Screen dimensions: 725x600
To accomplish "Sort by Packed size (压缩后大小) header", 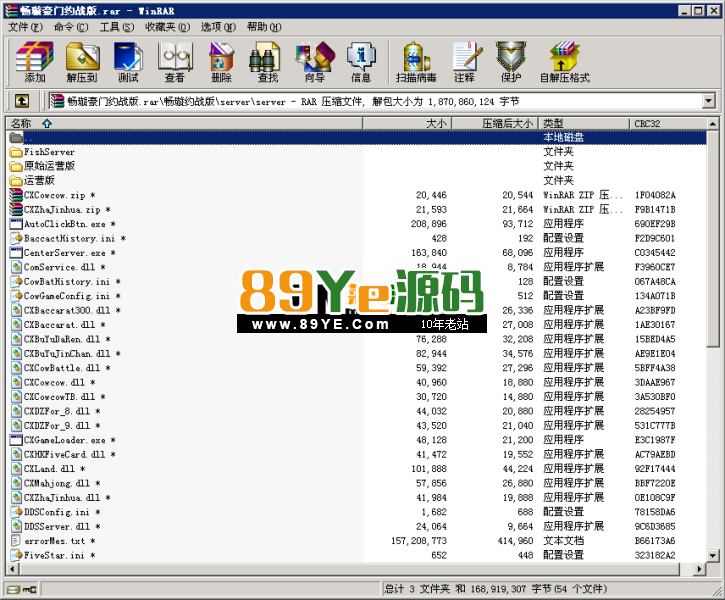I will click(x=494, y=123).
